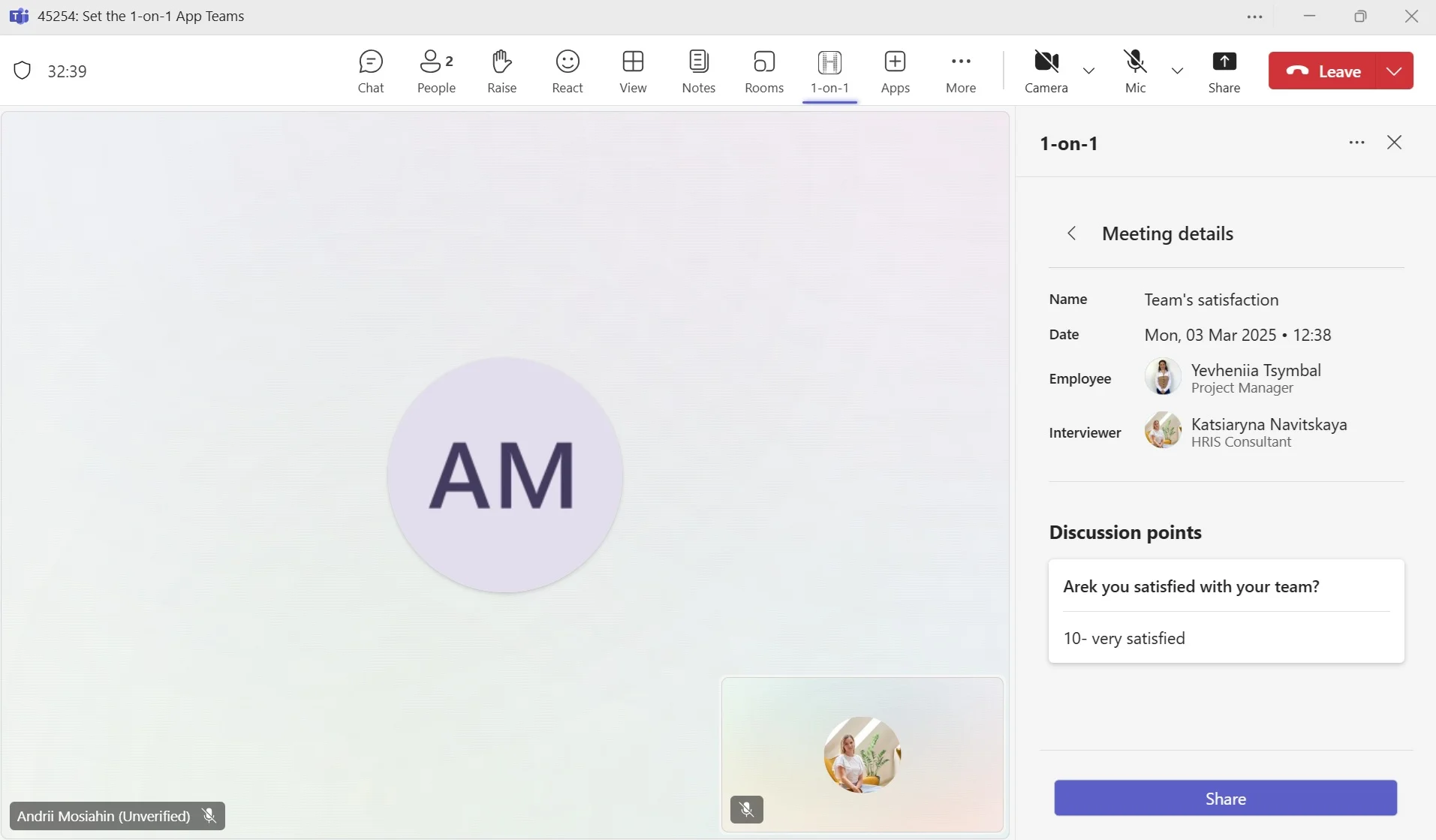
Task: Add an app with Apps button
Action: pyautogui.click(x=895, y=71)
